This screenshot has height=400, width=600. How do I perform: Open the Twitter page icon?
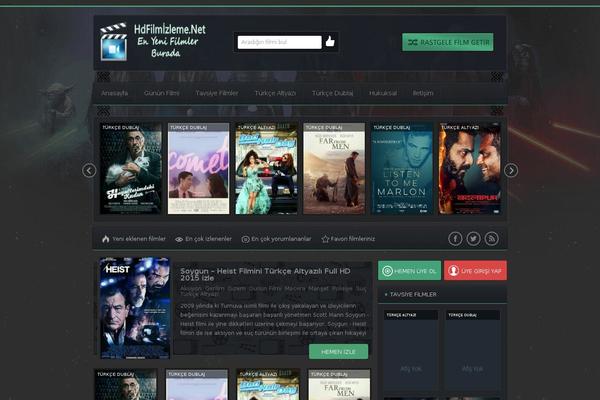pos(473,239)
